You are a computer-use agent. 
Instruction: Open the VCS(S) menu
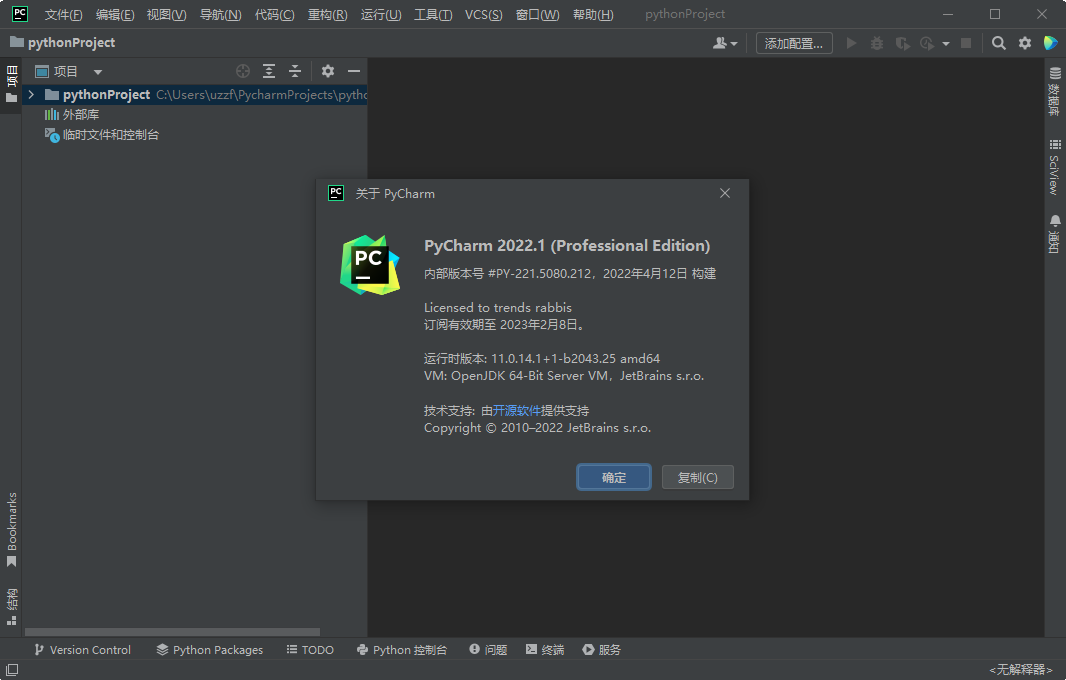pos(483,14)
